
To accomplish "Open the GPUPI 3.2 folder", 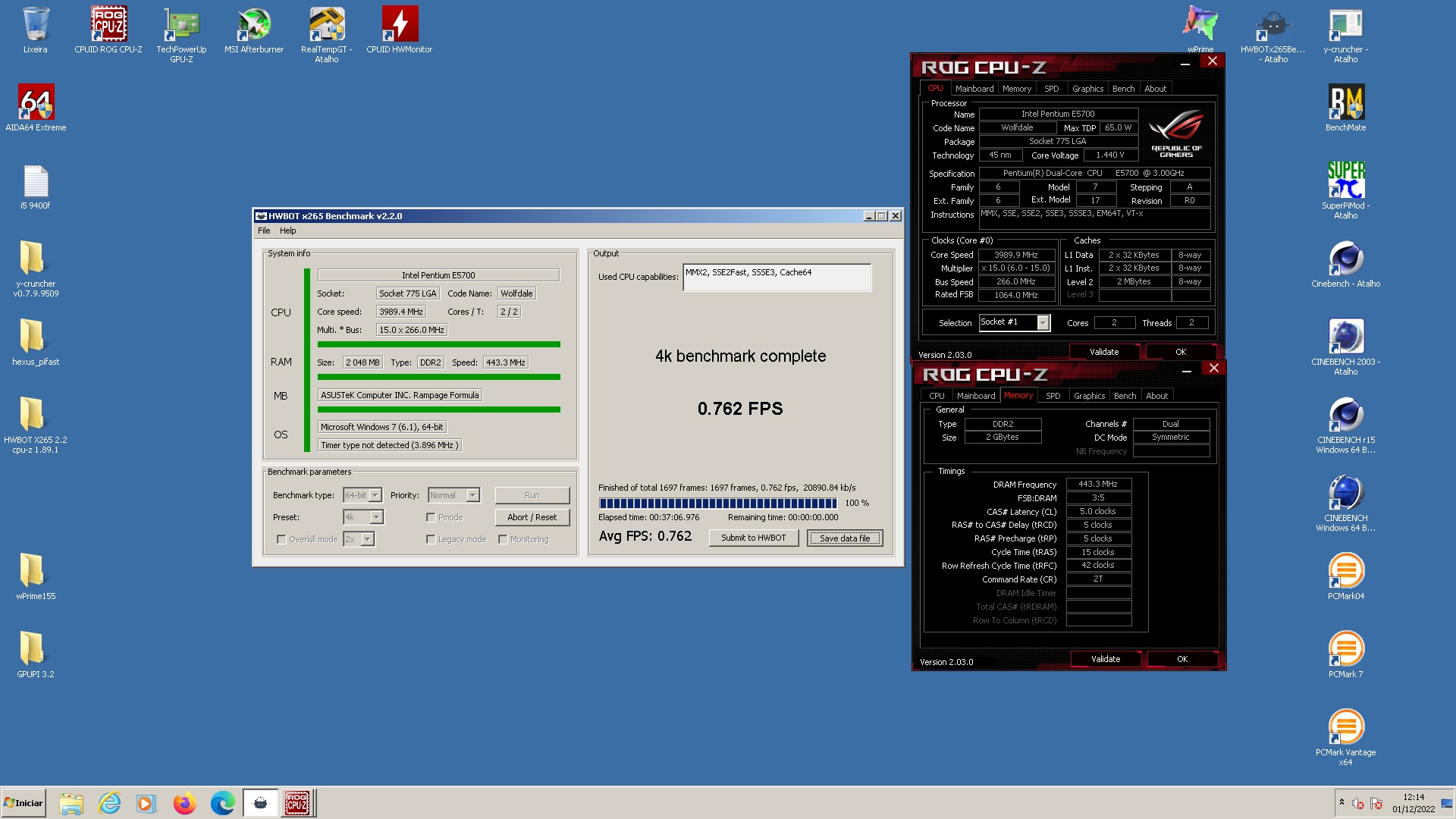I will click(x=36, y=655).
